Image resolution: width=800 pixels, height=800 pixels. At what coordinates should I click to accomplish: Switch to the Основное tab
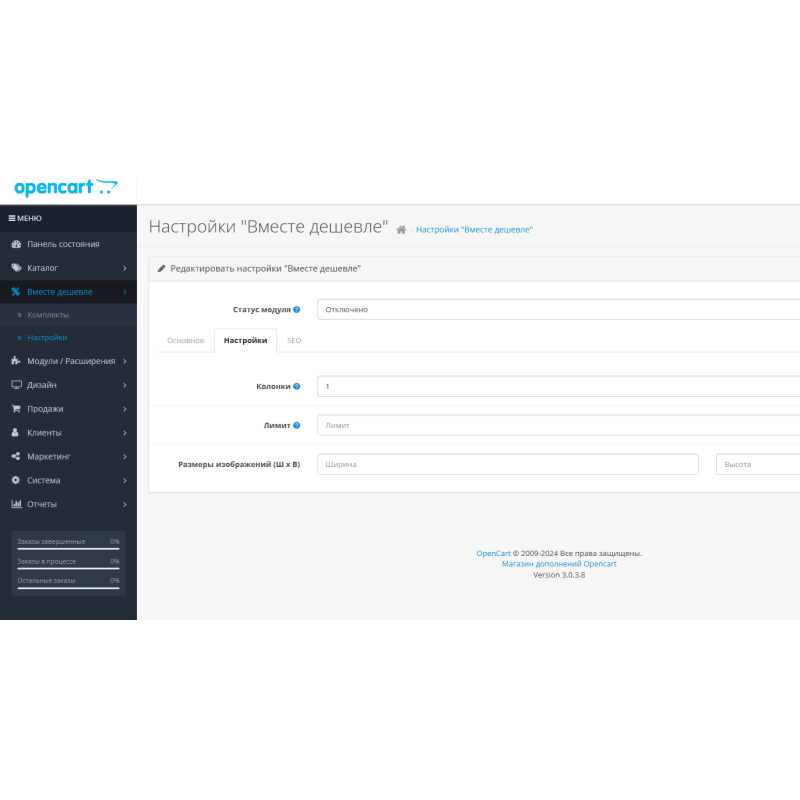pos(185,340)
